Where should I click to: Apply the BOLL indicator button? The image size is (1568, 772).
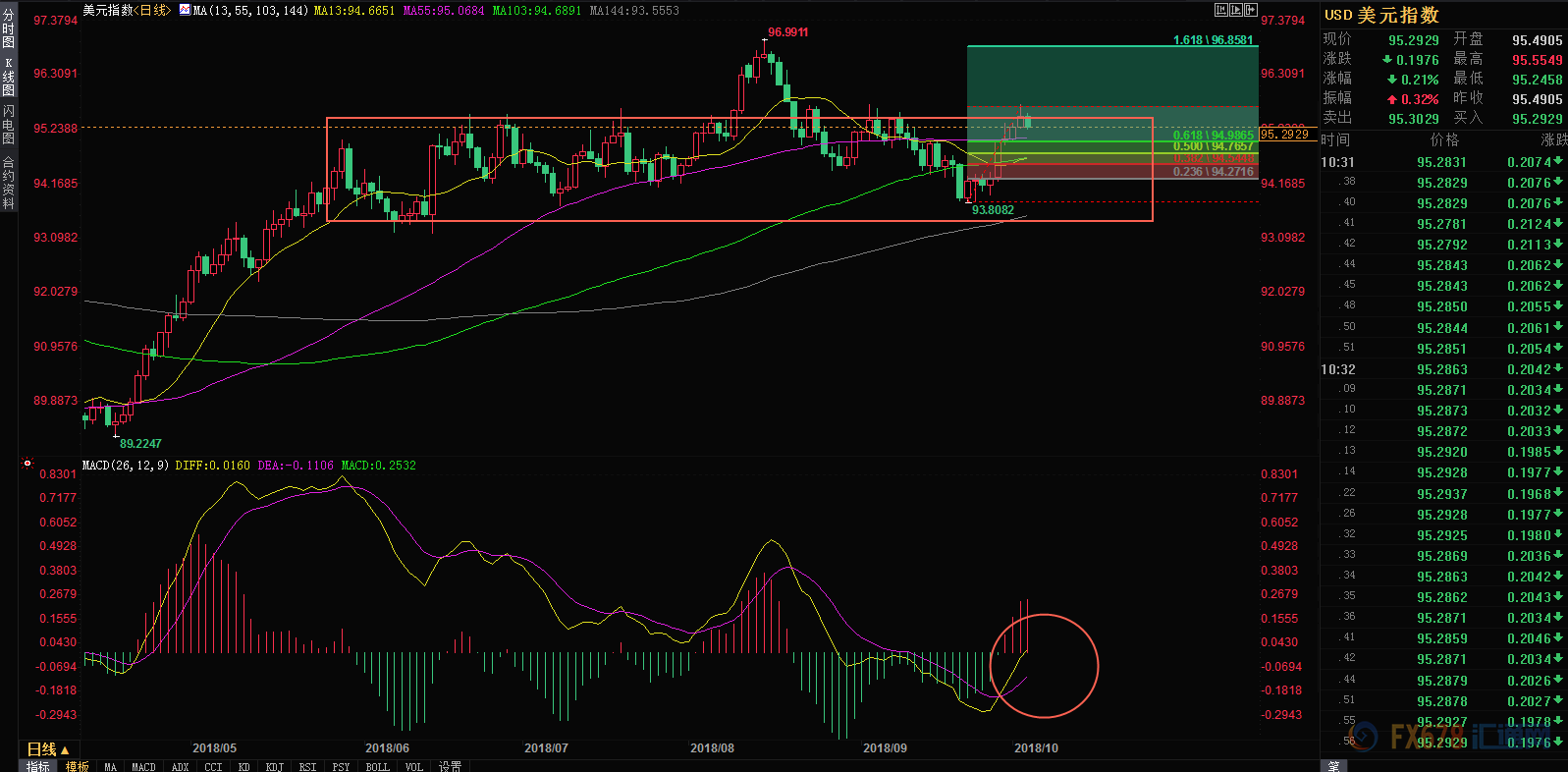click(377, 766)
